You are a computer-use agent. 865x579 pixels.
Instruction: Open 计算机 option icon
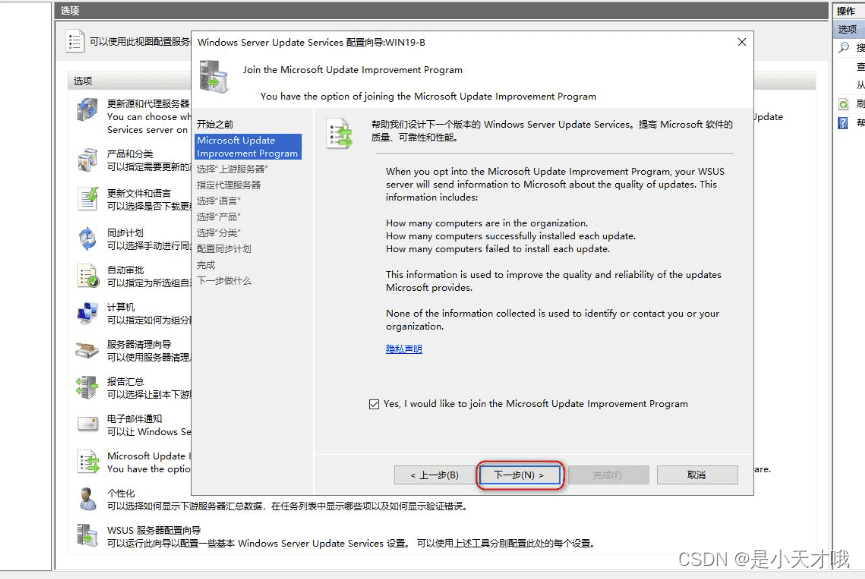(87, 313)
